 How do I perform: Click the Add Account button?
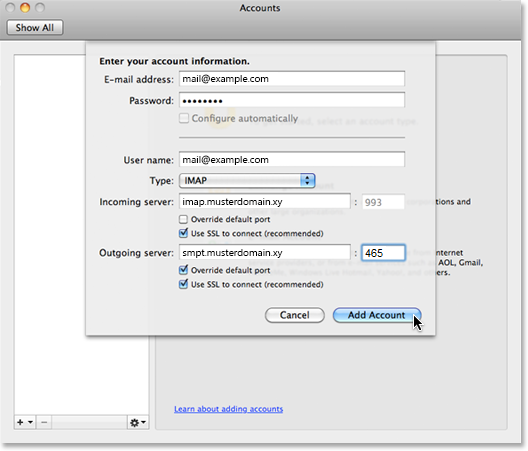377,315
